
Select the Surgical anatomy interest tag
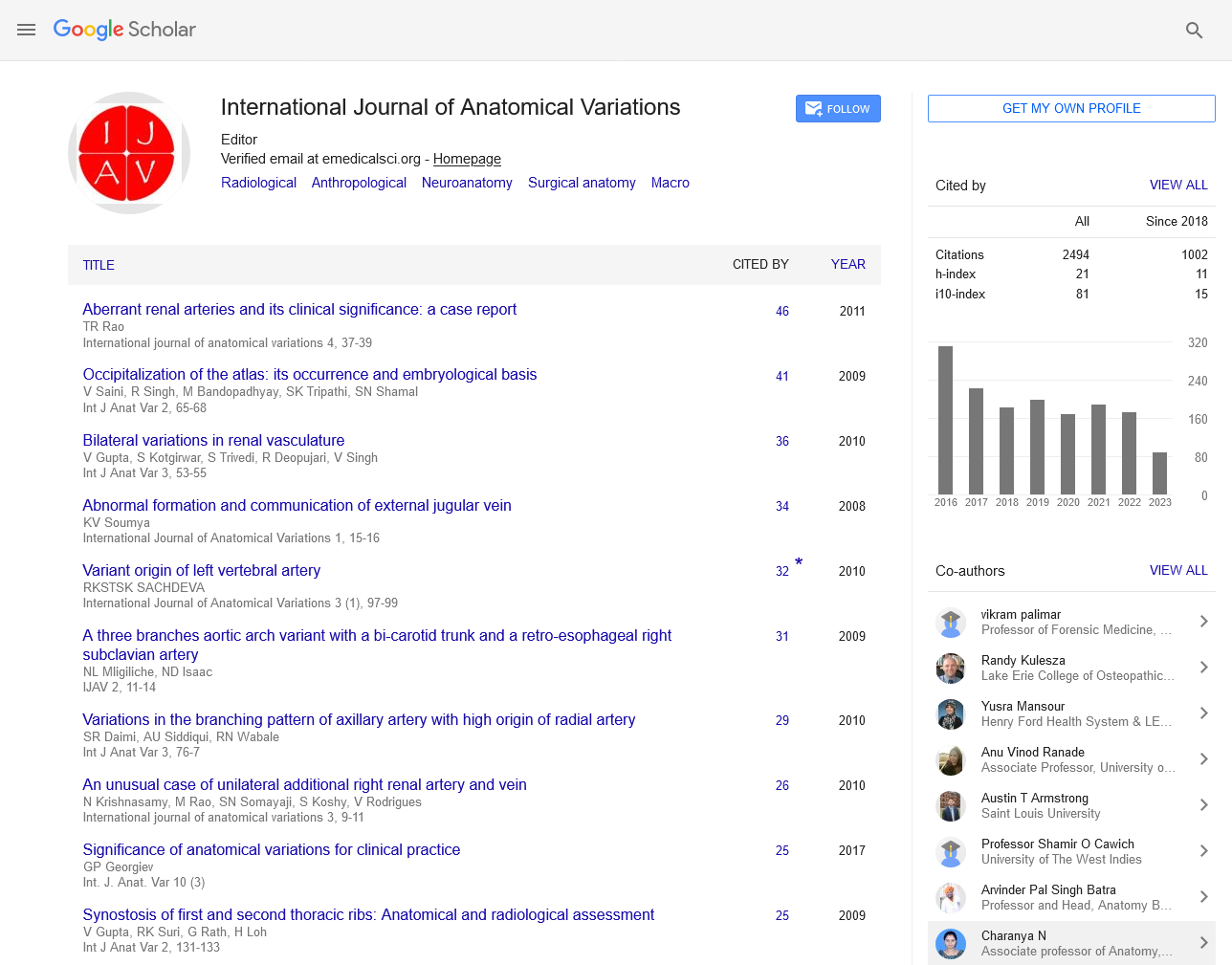click(x=582, y=183)
